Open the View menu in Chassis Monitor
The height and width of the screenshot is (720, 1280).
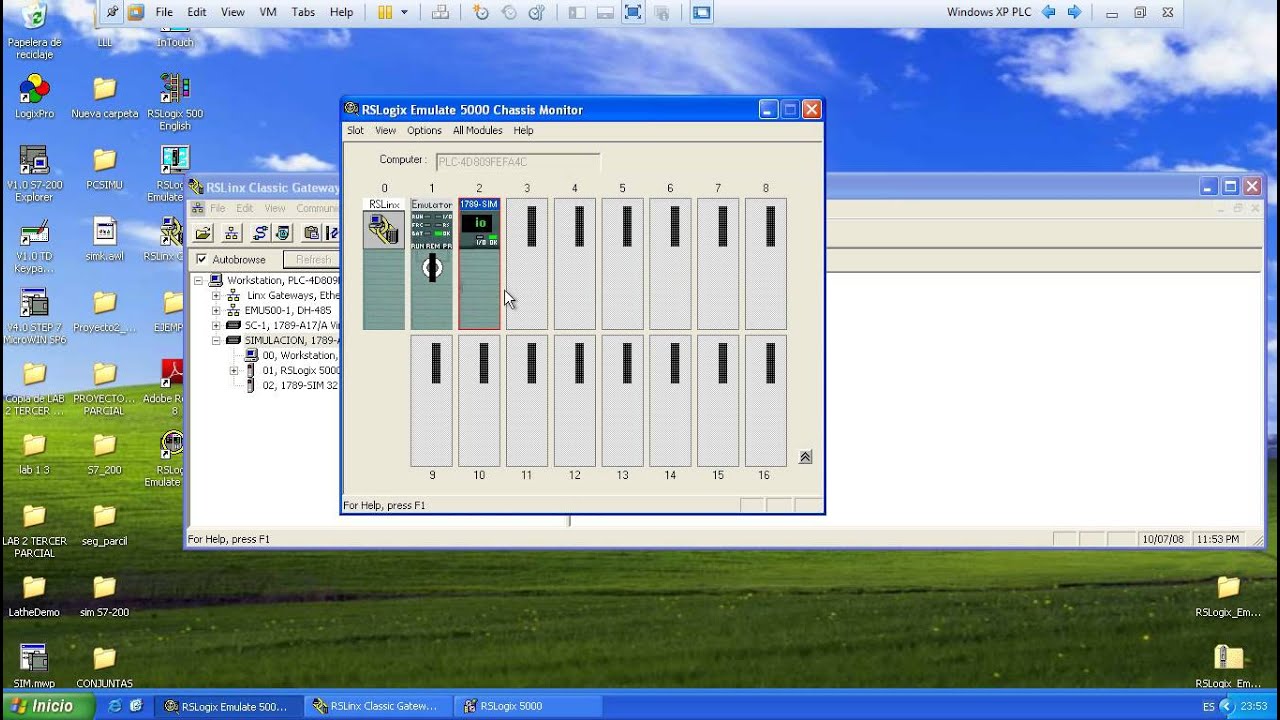385,130
